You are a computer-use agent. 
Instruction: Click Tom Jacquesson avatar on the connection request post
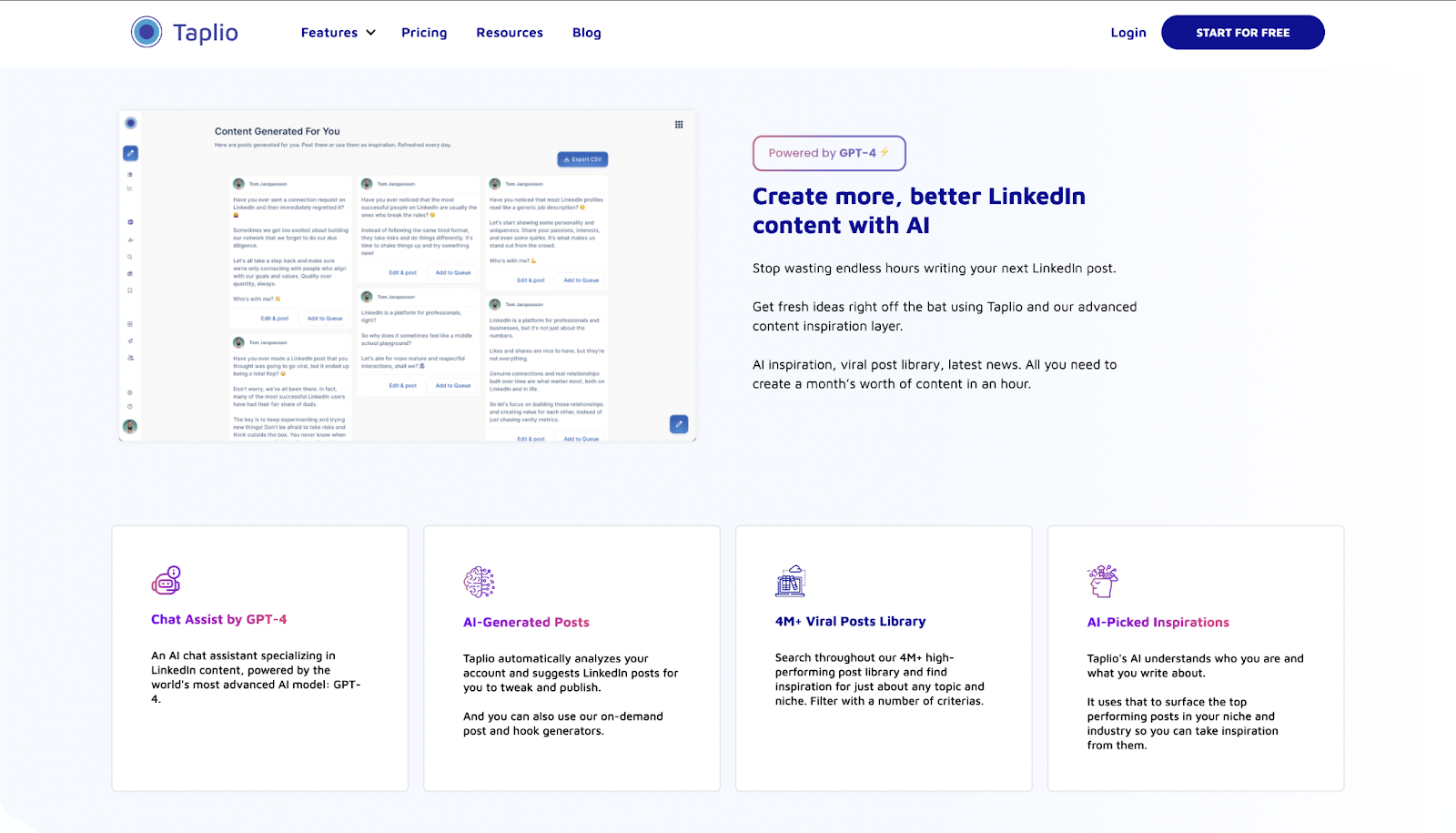238,184
